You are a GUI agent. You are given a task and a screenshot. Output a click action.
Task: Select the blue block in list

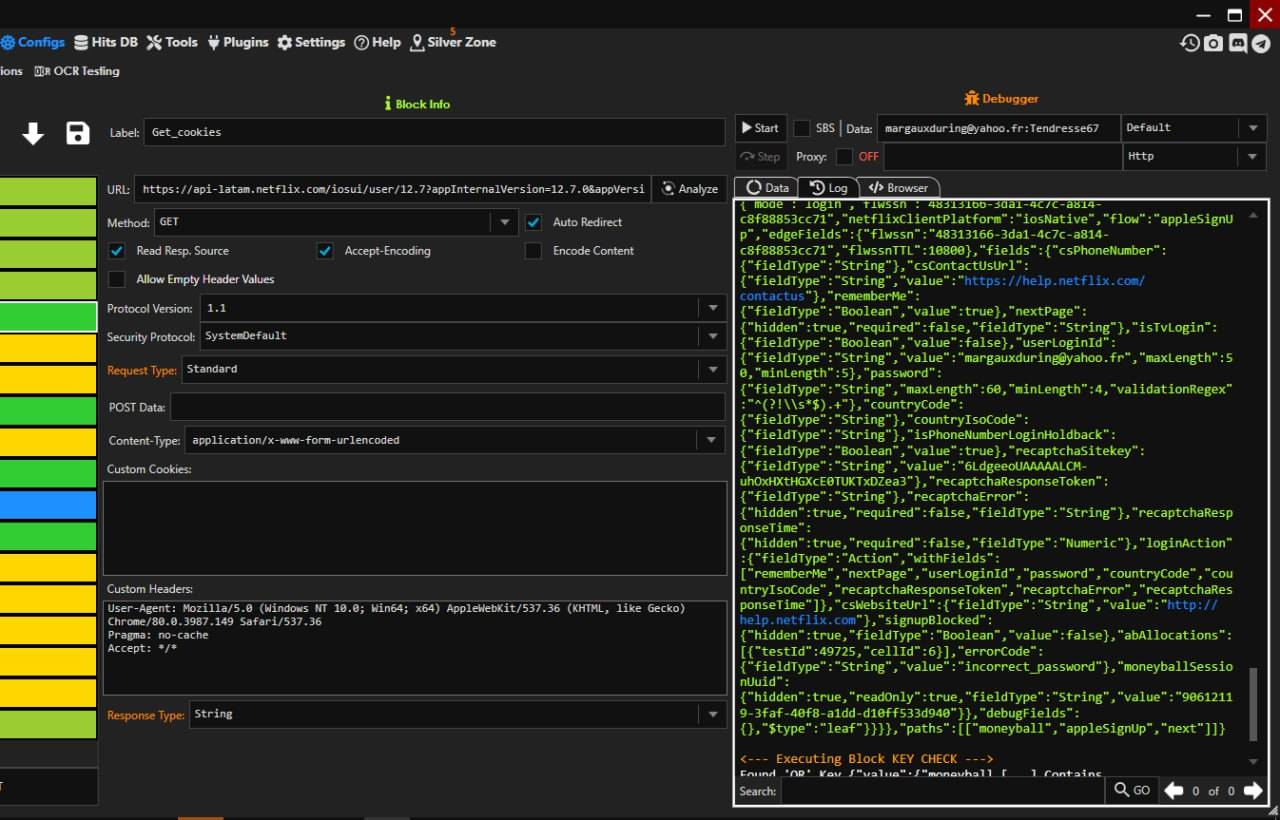coord(48,505)
